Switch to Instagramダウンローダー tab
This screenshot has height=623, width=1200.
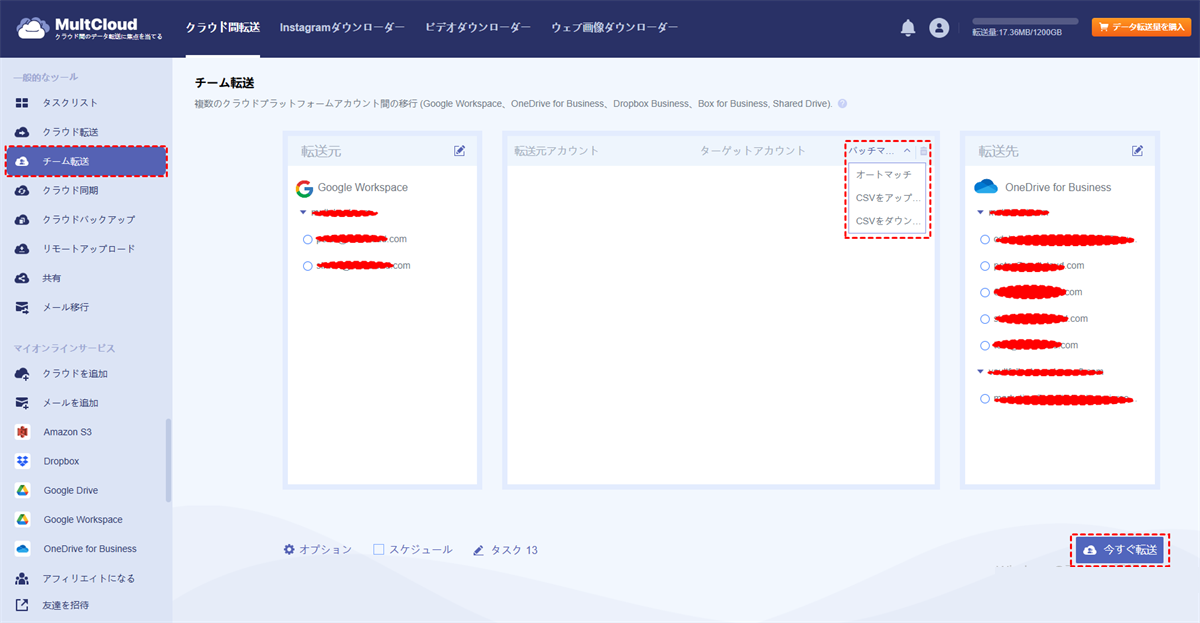(342, 28)
